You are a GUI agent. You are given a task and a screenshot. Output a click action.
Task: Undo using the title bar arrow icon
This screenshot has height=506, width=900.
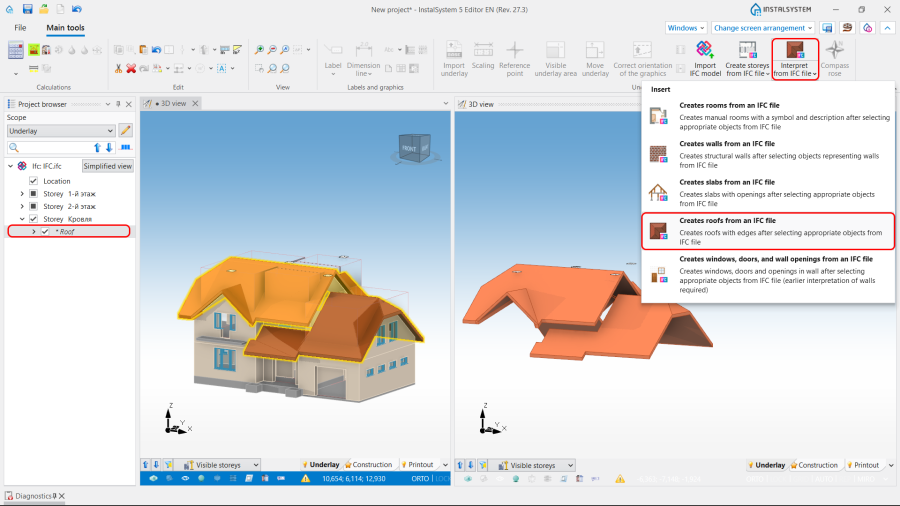tap(77, 9)
